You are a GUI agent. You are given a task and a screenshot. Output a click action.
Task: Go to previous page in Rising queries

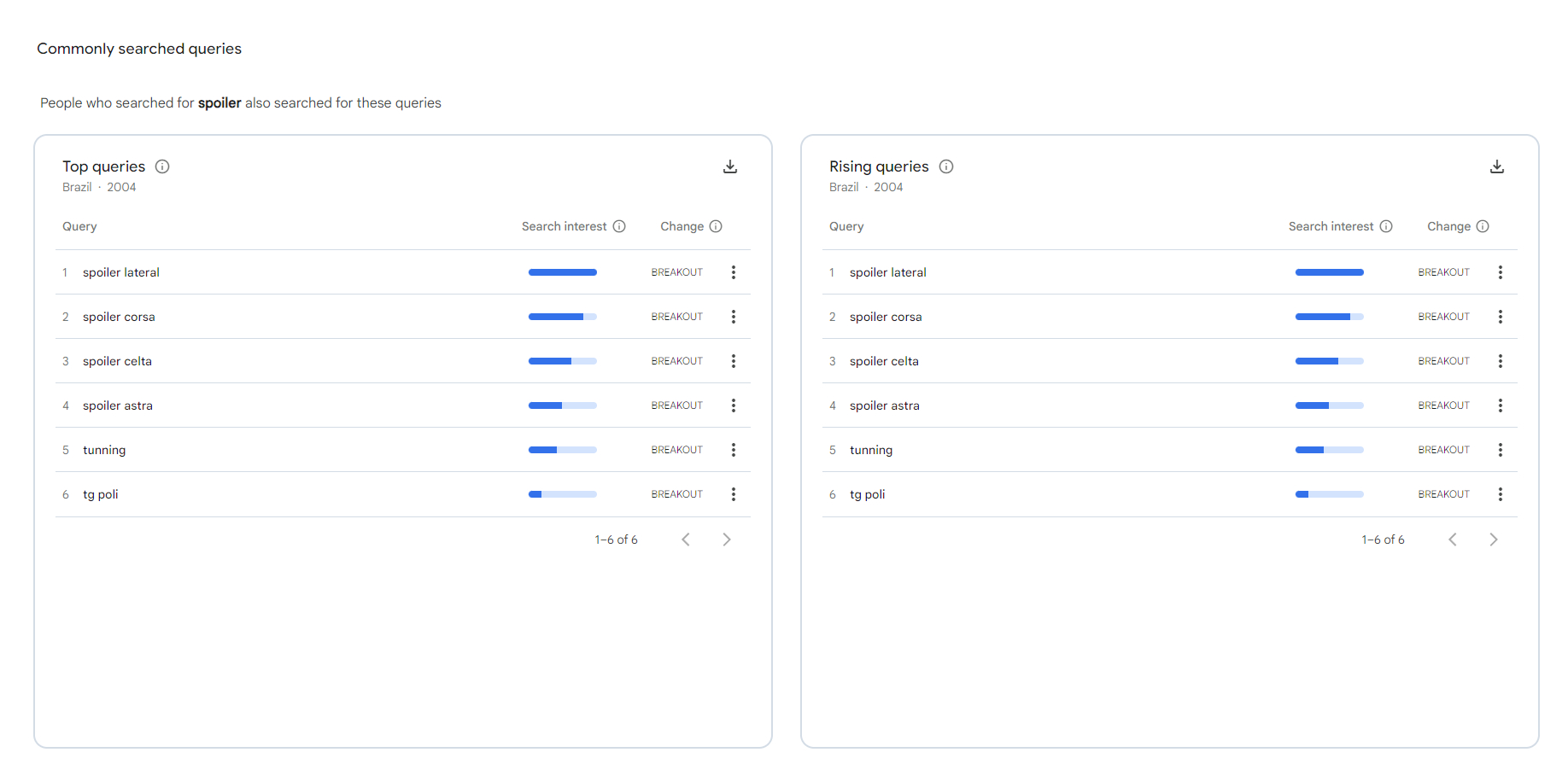click(x=1452, y=539)
